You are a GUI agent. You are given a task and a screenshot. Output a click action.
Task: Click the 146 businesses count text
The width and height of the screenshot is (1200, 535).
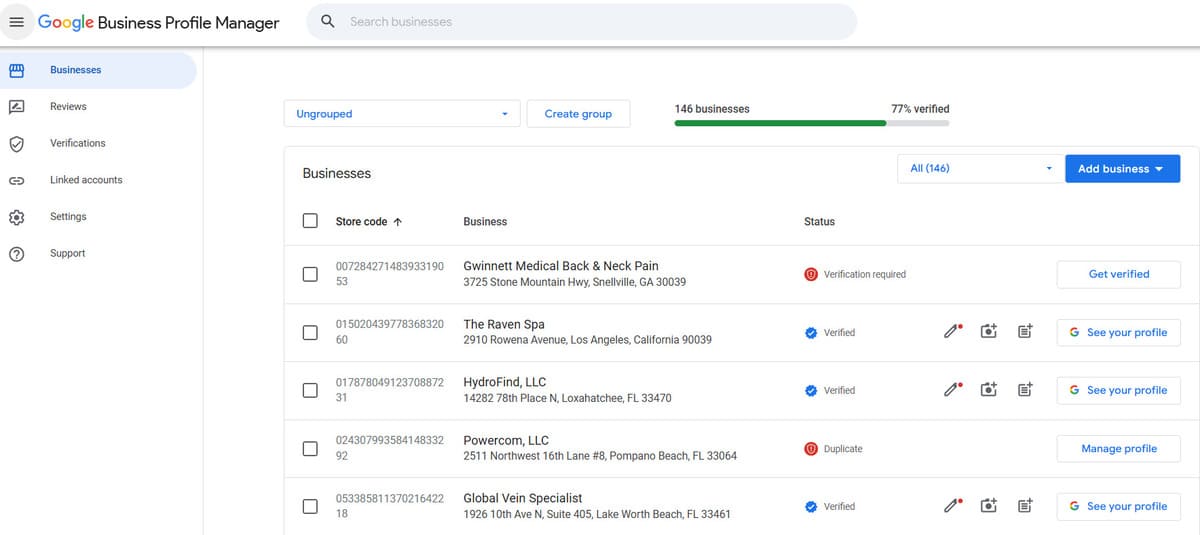tap(712, 109)
